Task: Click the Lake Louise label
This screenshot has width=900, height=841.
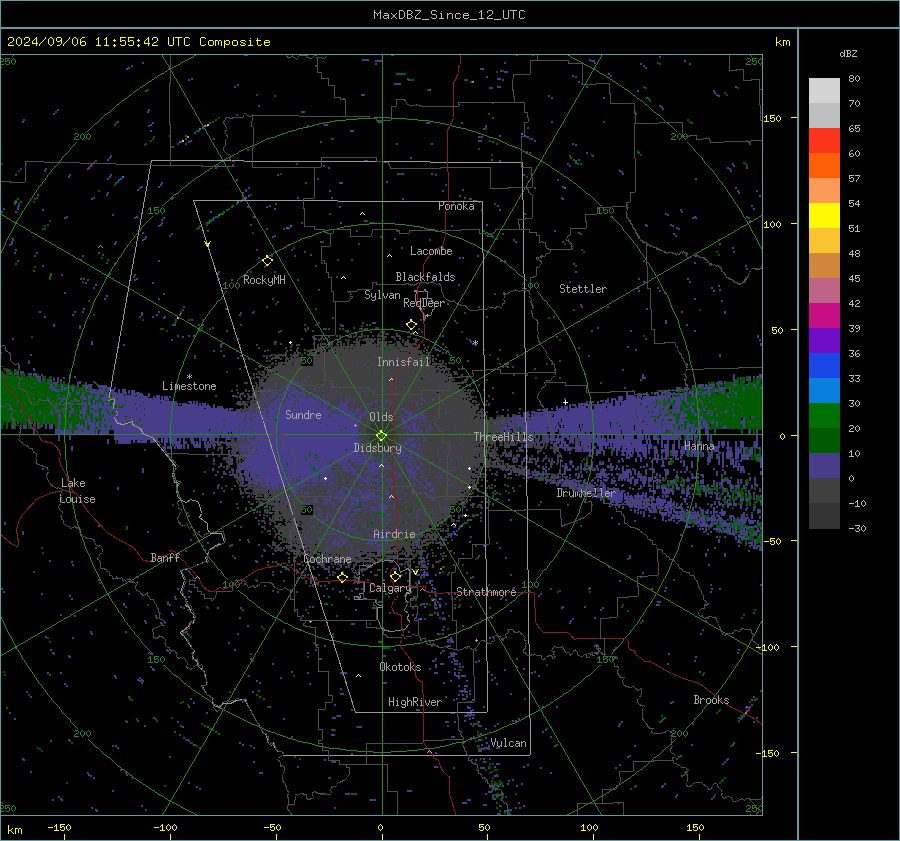Action: (x=77, y=491)
